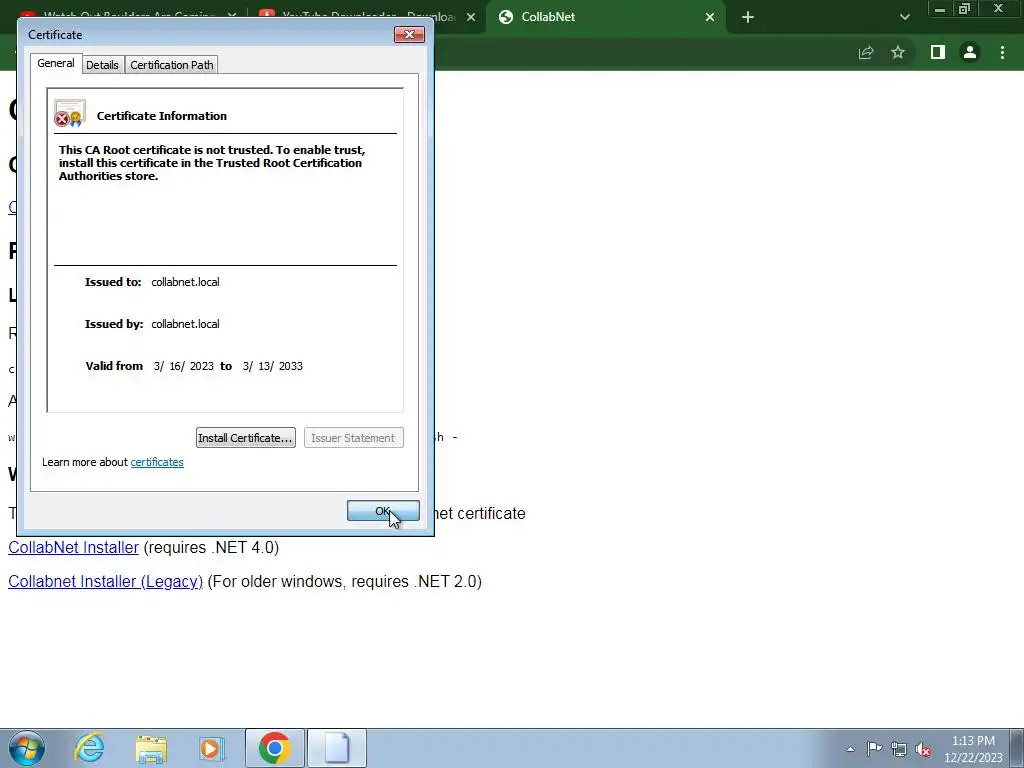Open Action Center flag icon
The image size is (1024, 768).
coord(874,749)
